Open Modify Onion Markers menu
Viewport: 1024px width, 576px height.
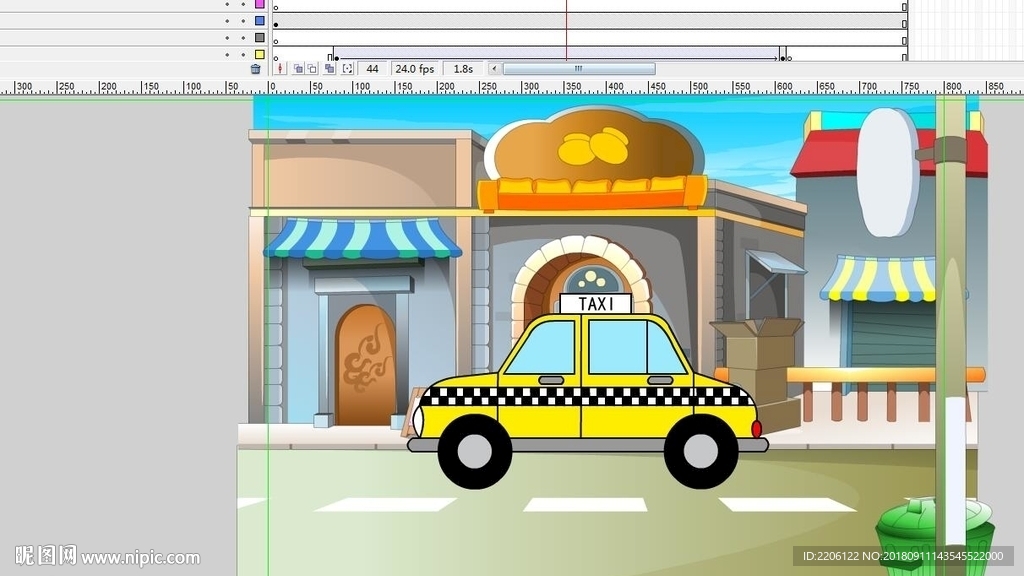coord(347,69)
